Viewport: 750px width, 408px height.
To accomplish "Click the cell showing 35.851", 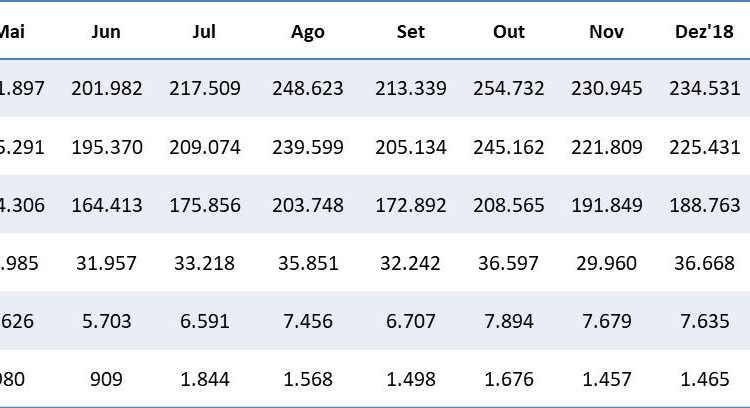I will pos(307,263).
